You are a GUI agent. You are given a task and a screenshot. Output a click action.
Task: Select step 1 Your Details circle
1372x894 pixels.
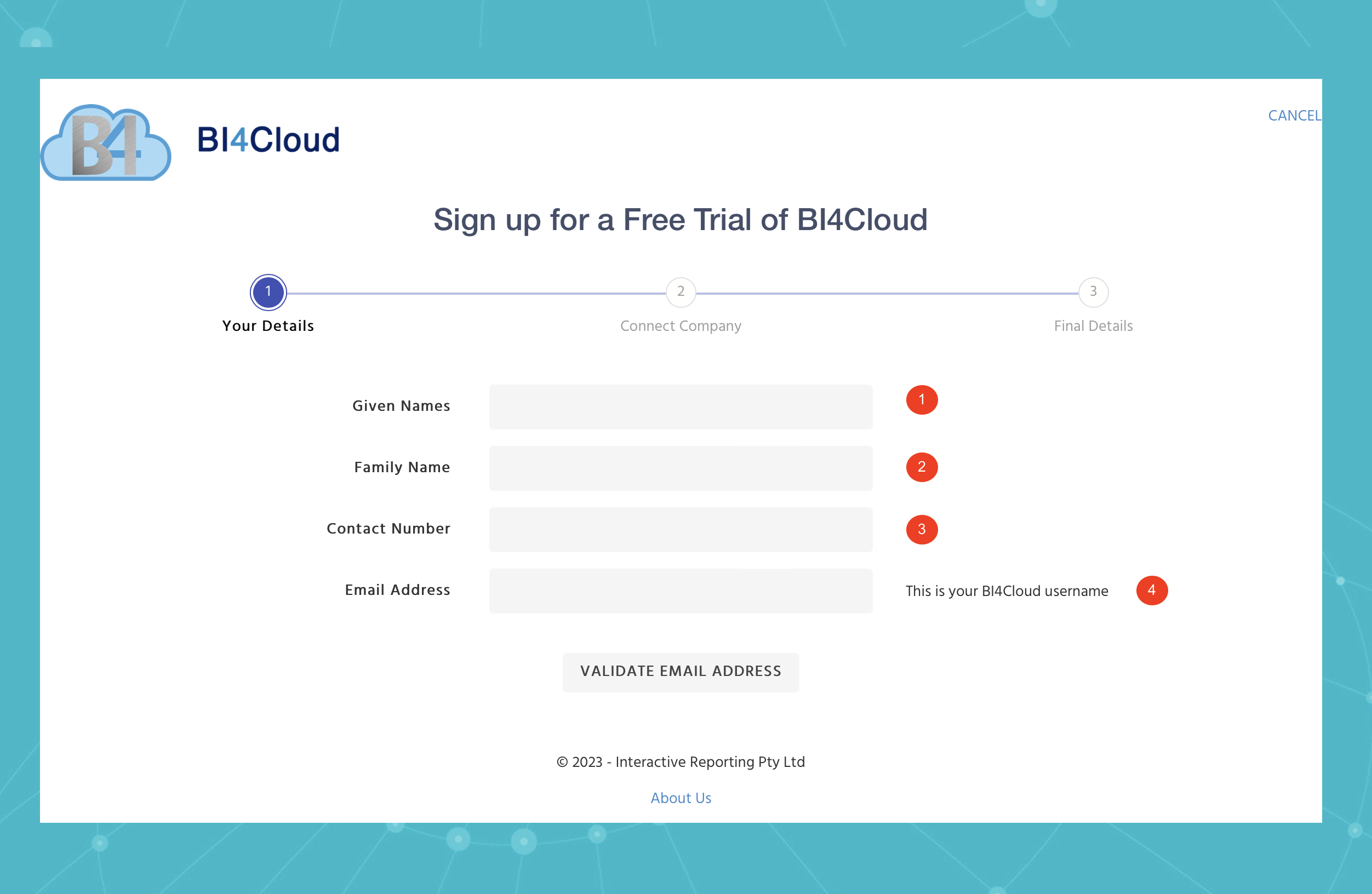268,291
